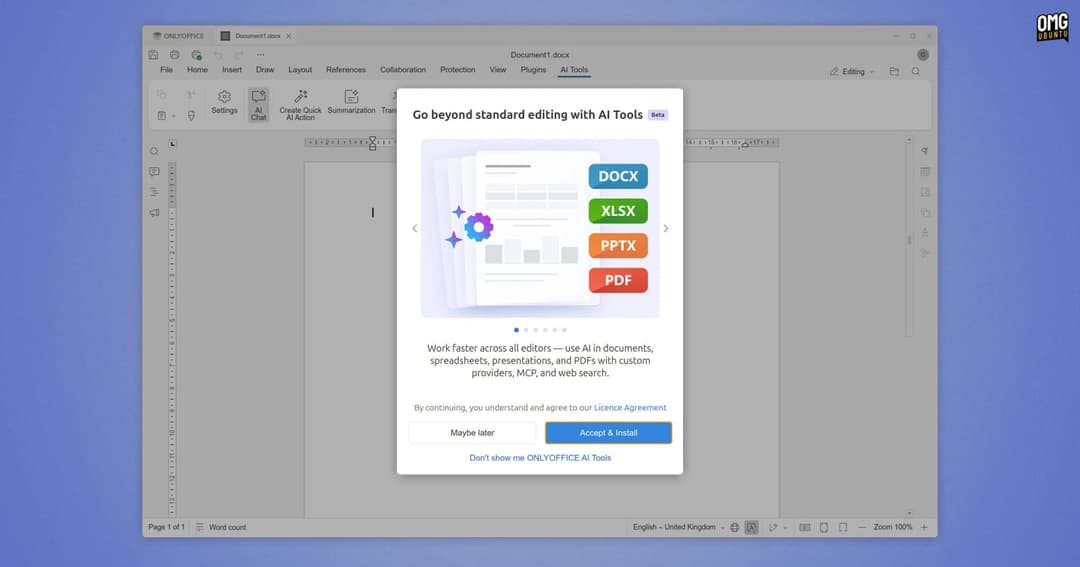The width and height of the screenshot is (1080, 567).
Task: Open the Headings navigation panel icon
Action: click(x=154, y=192)
